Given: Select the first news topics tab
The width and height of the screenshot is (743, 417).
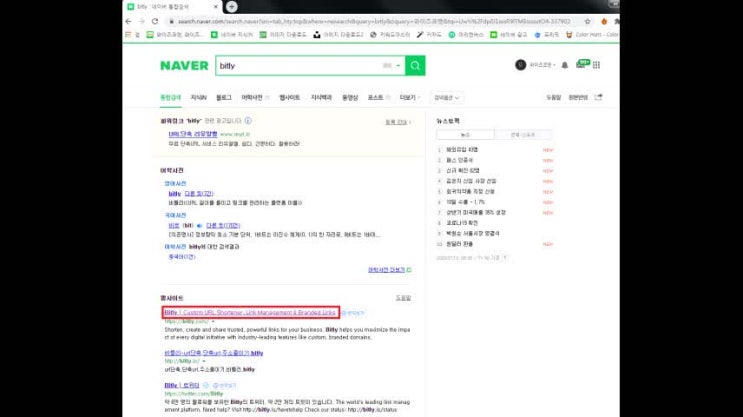Looking at the screenshot, I should pos(465,135).
